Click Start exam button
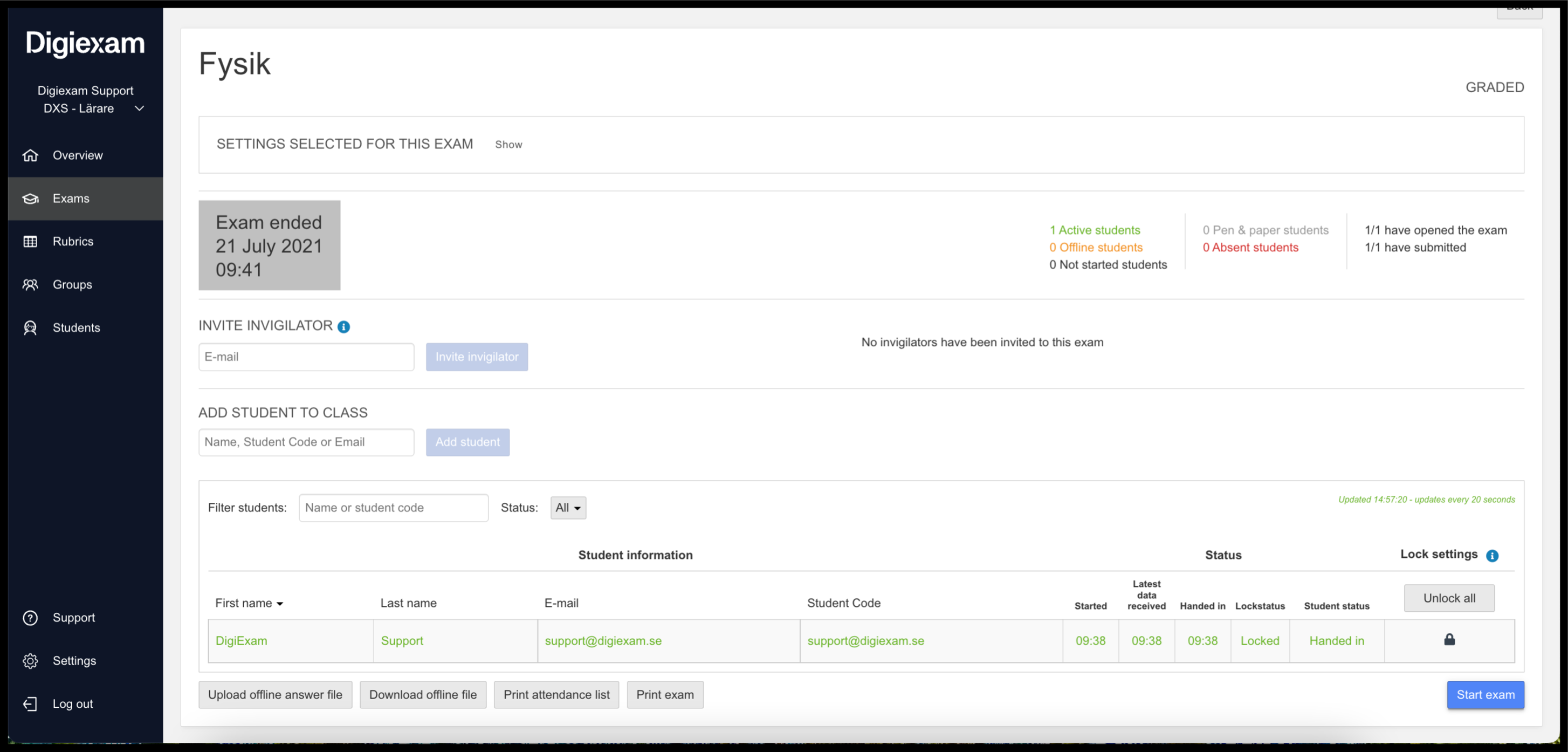Viewport: 1568px width, 752px height. point(1485,695)
